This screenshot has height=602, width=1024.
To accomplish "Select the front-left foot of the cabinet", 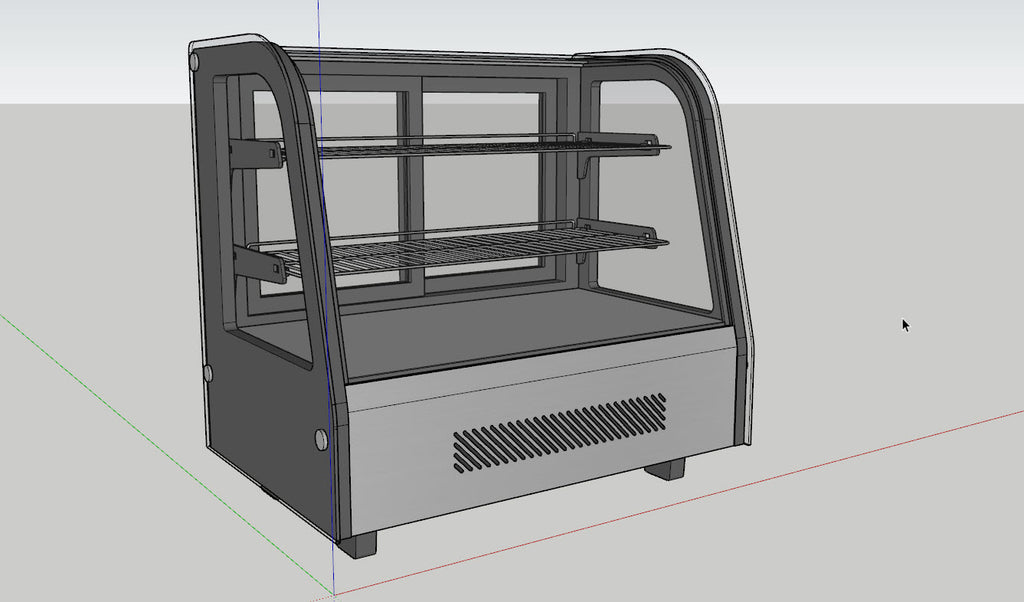I will 358,545.
